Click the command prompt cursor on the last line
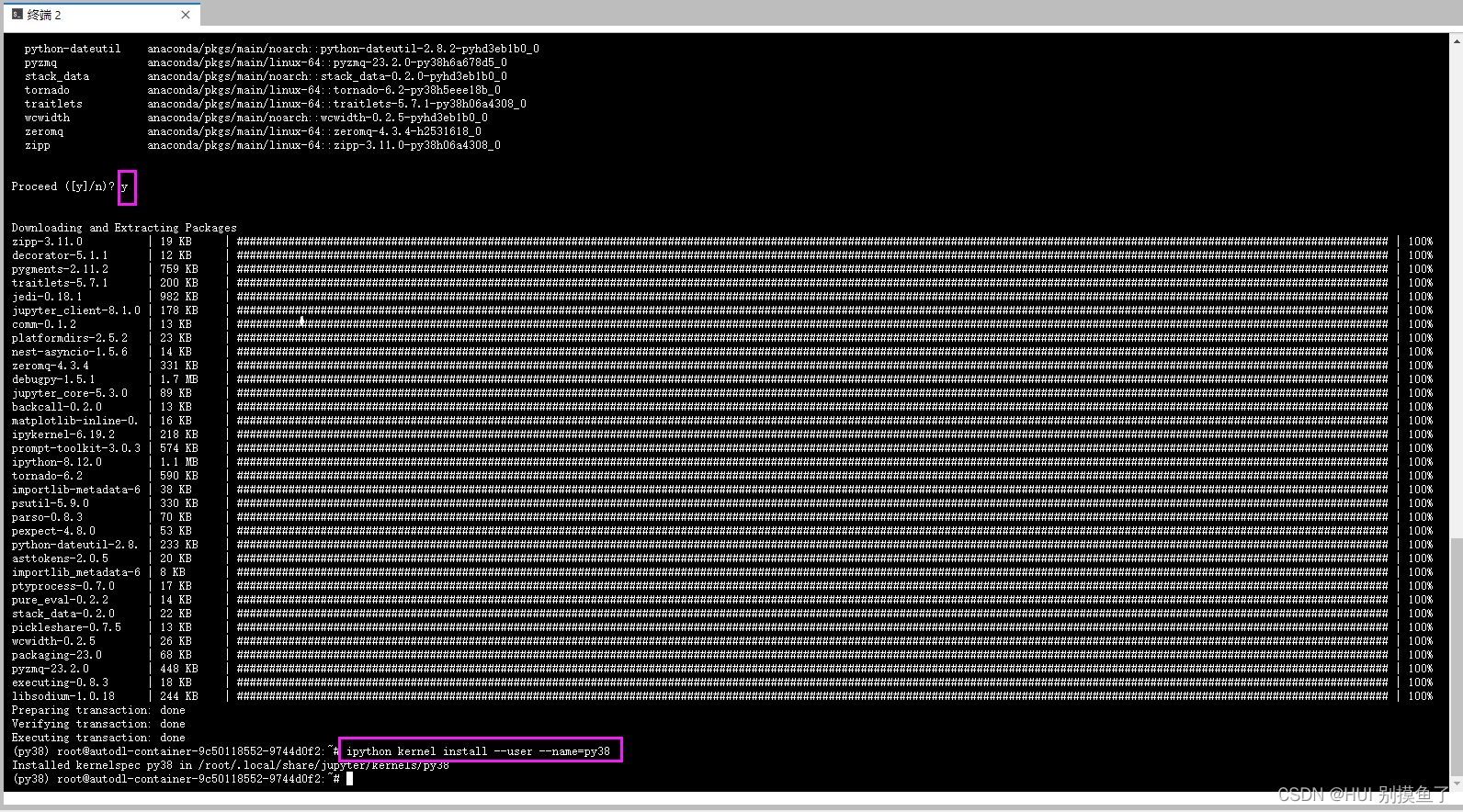 [349, 779]
